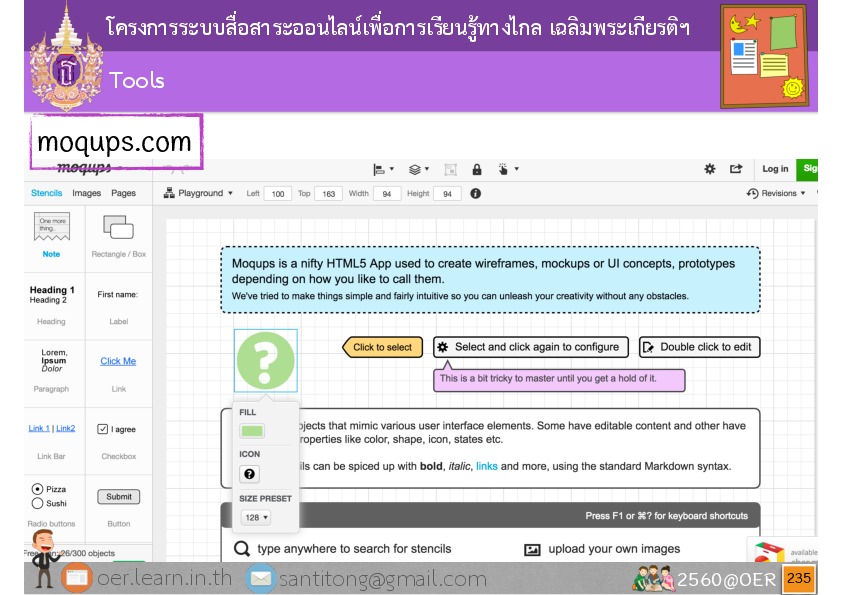Click the moqups.com title text
This screenshot has height=595, width=842.
click(114, 142)
